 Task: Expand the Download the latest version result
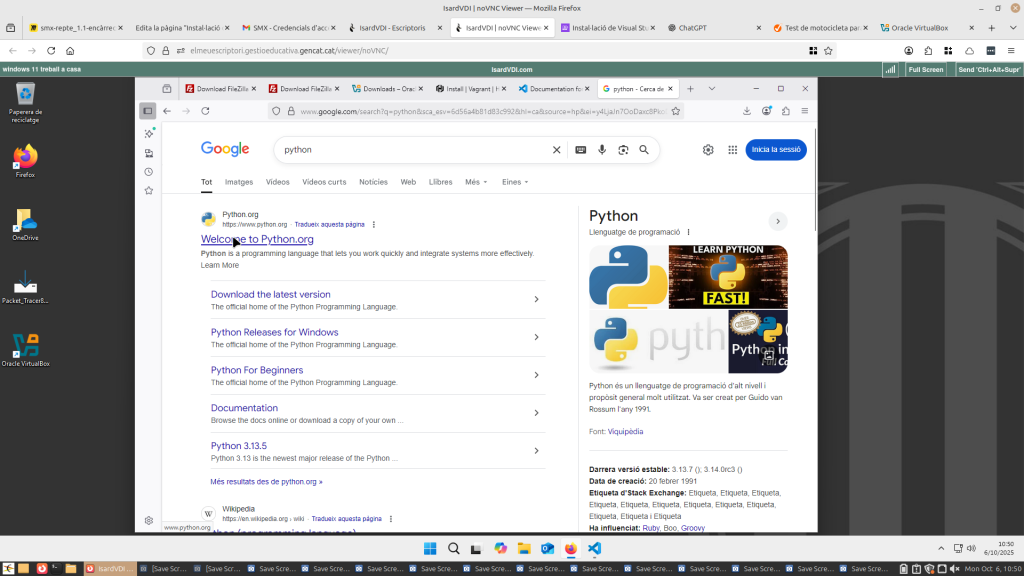coord(536,299)
